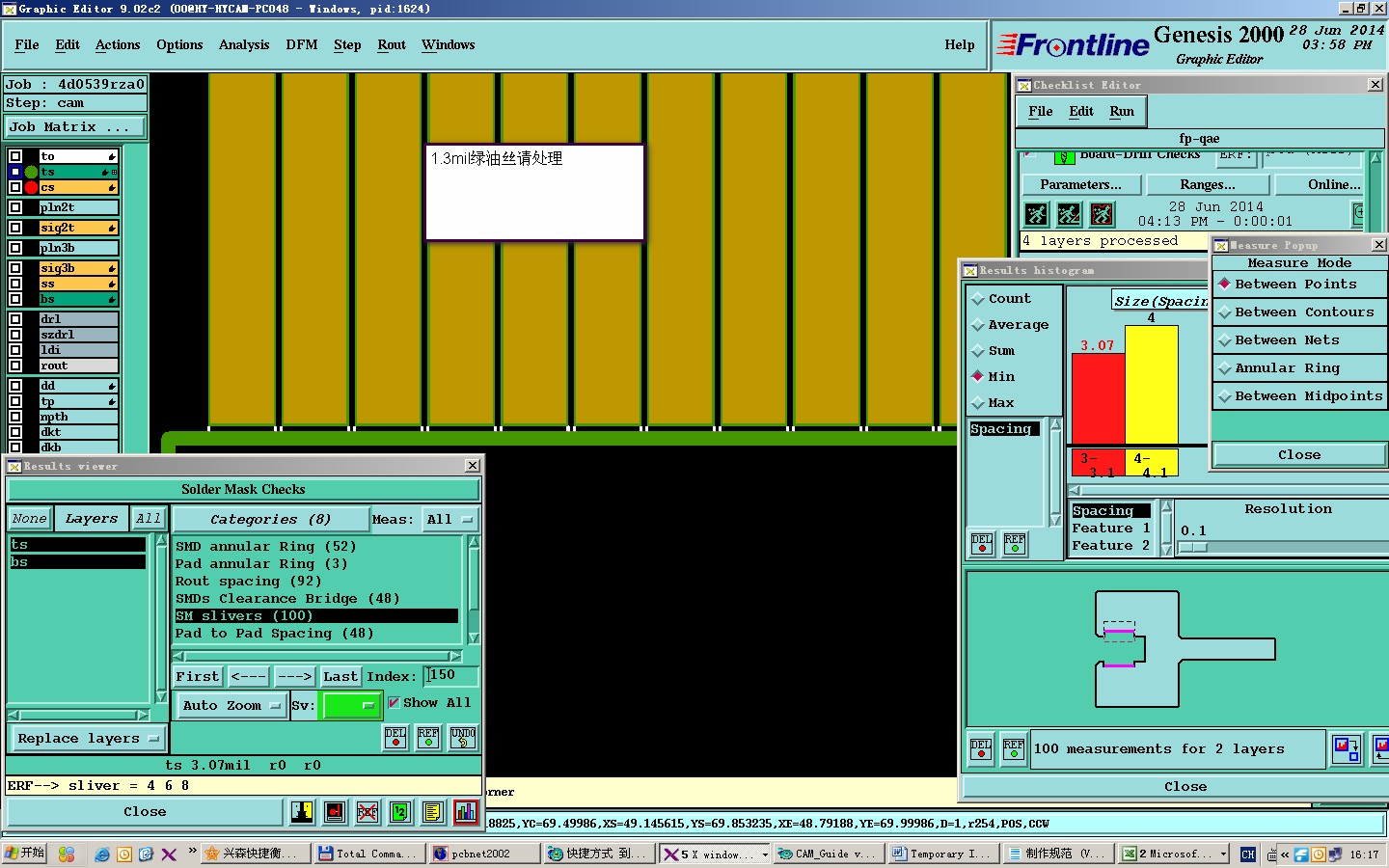Click the First button in Results viewer
The width and height of the screenshot is (1389, 868).
tap(198, 677)
